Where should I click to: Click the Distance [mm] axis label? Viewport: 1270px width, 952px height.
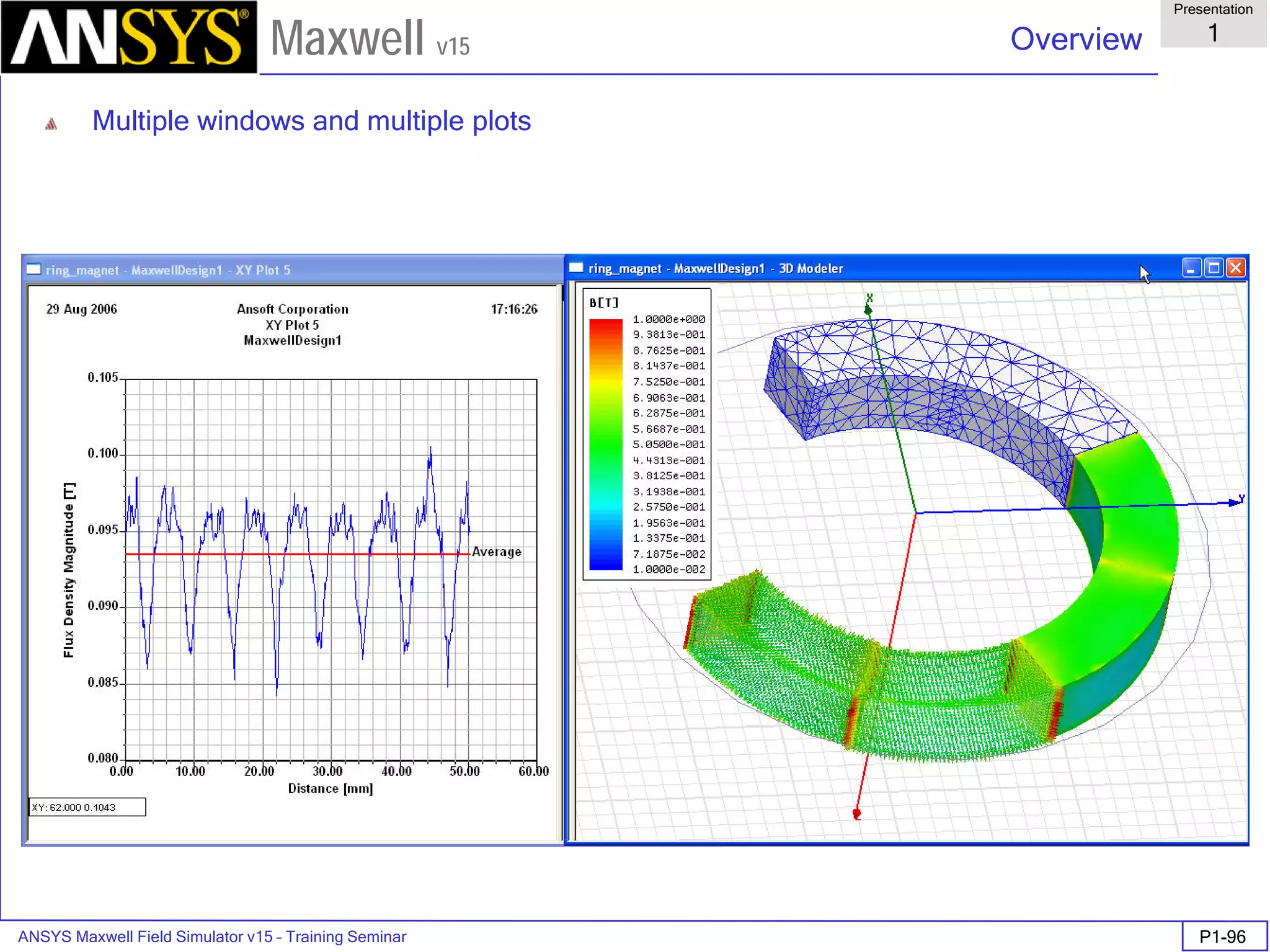[x=331, y=788]
